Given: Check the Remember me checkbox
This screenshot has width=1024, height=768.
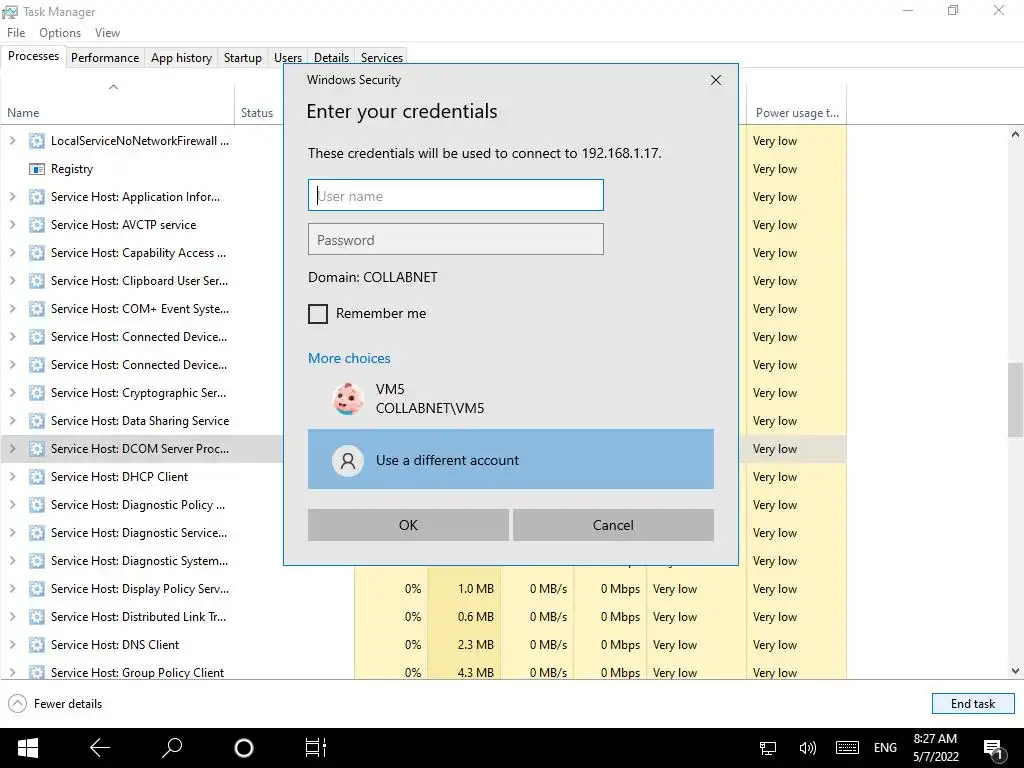Looking at the screenshot, I should [318, 313].
